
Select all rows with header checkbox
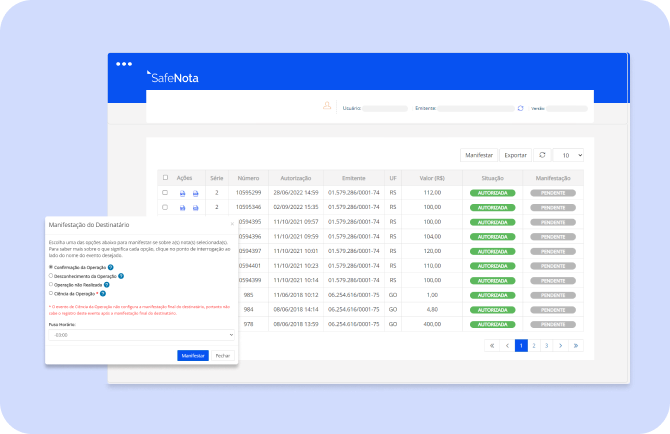[x=165, y=178]
